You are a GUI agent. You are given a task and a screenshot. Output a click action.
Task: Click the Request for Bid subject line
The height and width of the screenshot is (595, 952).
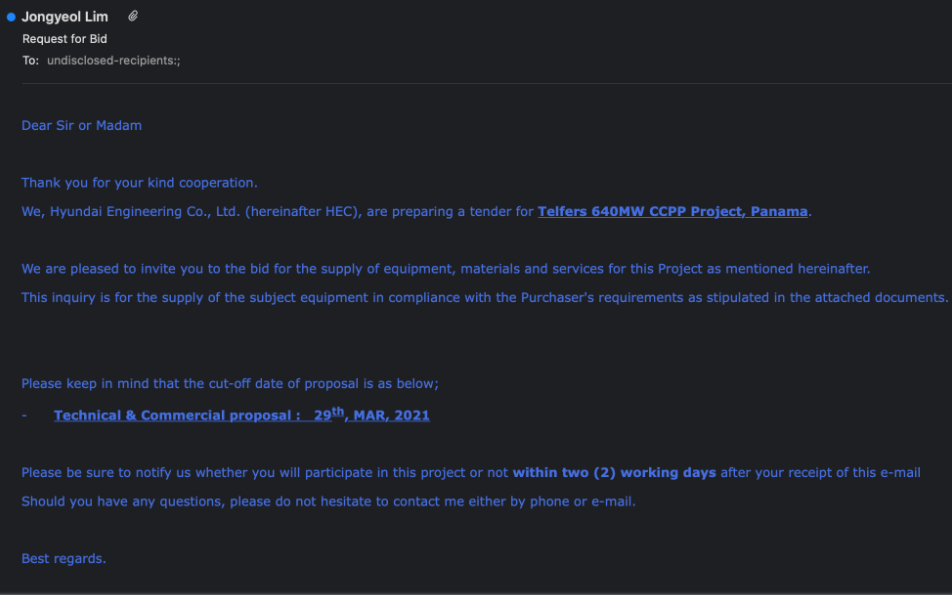coord(65,39)
